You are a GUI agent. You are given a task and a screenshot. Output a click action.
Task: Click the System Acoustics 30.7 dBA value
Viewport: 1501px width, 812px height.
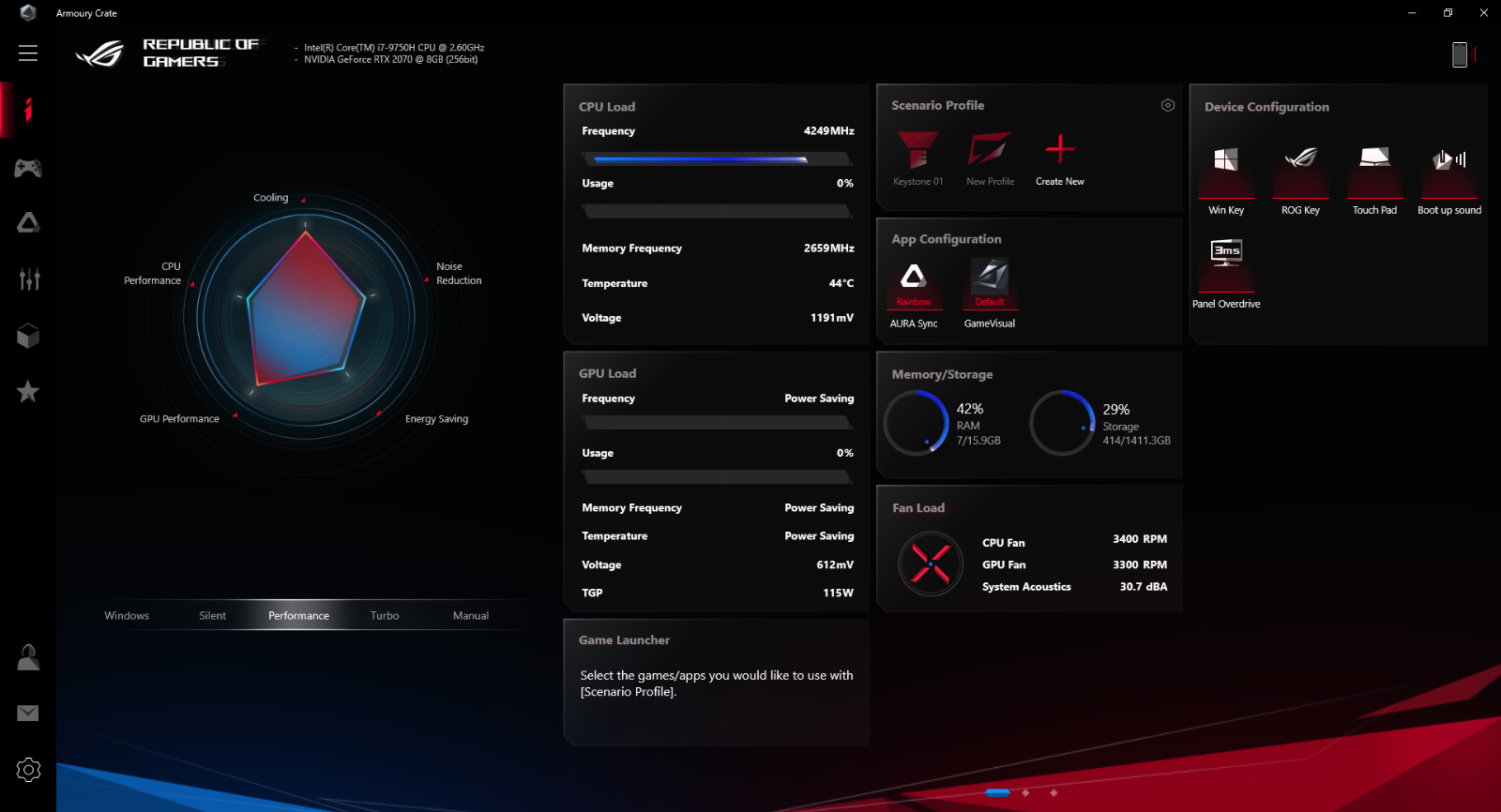tap(1144, 587)
